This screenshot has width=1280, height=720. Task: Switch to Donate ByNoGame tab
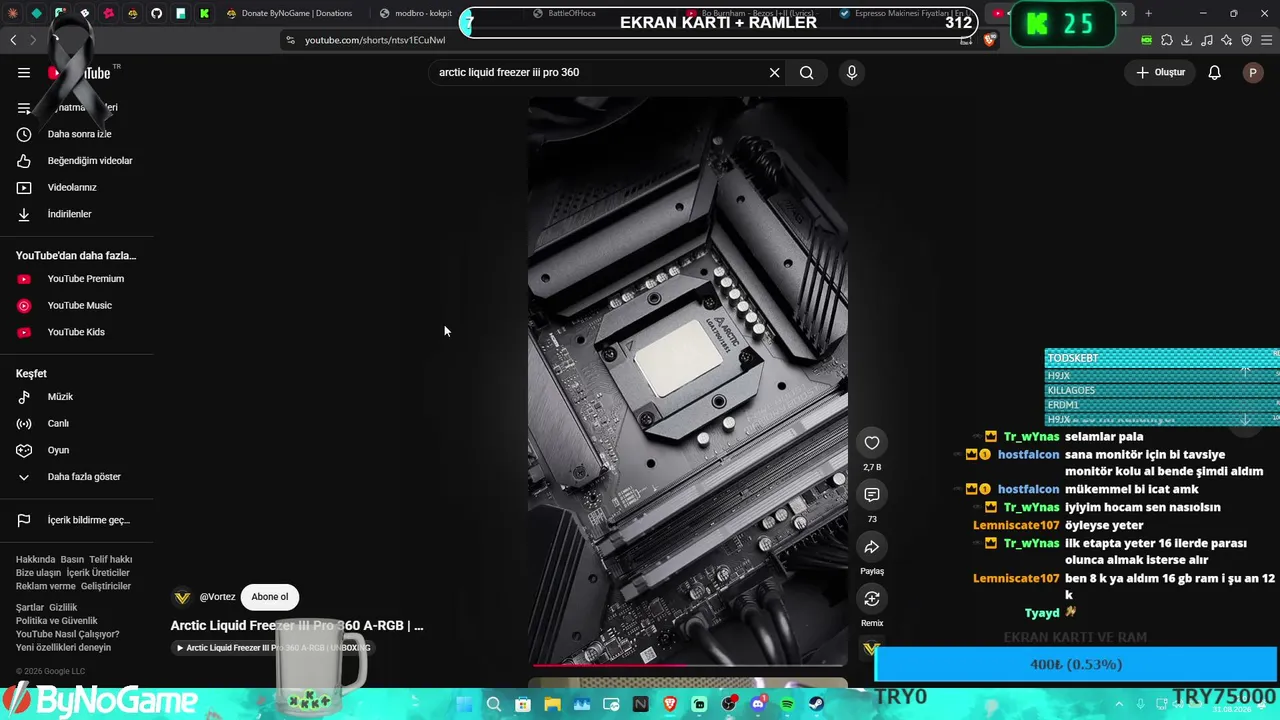pyautogui.click(x=290, y=13)
